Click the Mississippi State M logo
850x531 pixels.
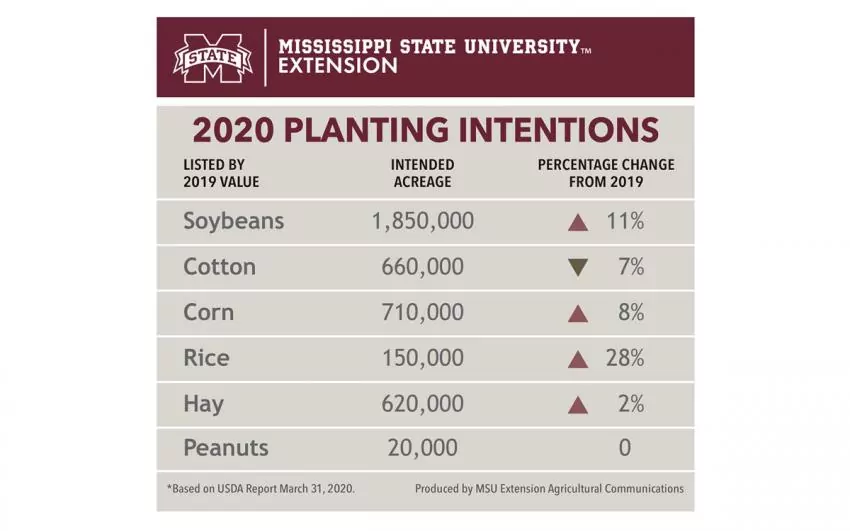click(213, 57)
